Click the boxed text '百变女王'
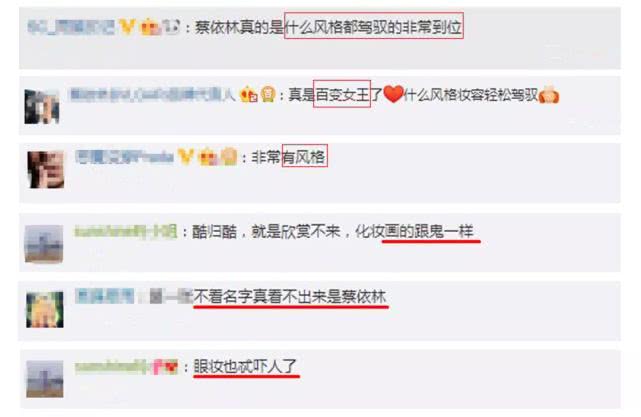This screenshot has height=417, width=641. [342, 94]
